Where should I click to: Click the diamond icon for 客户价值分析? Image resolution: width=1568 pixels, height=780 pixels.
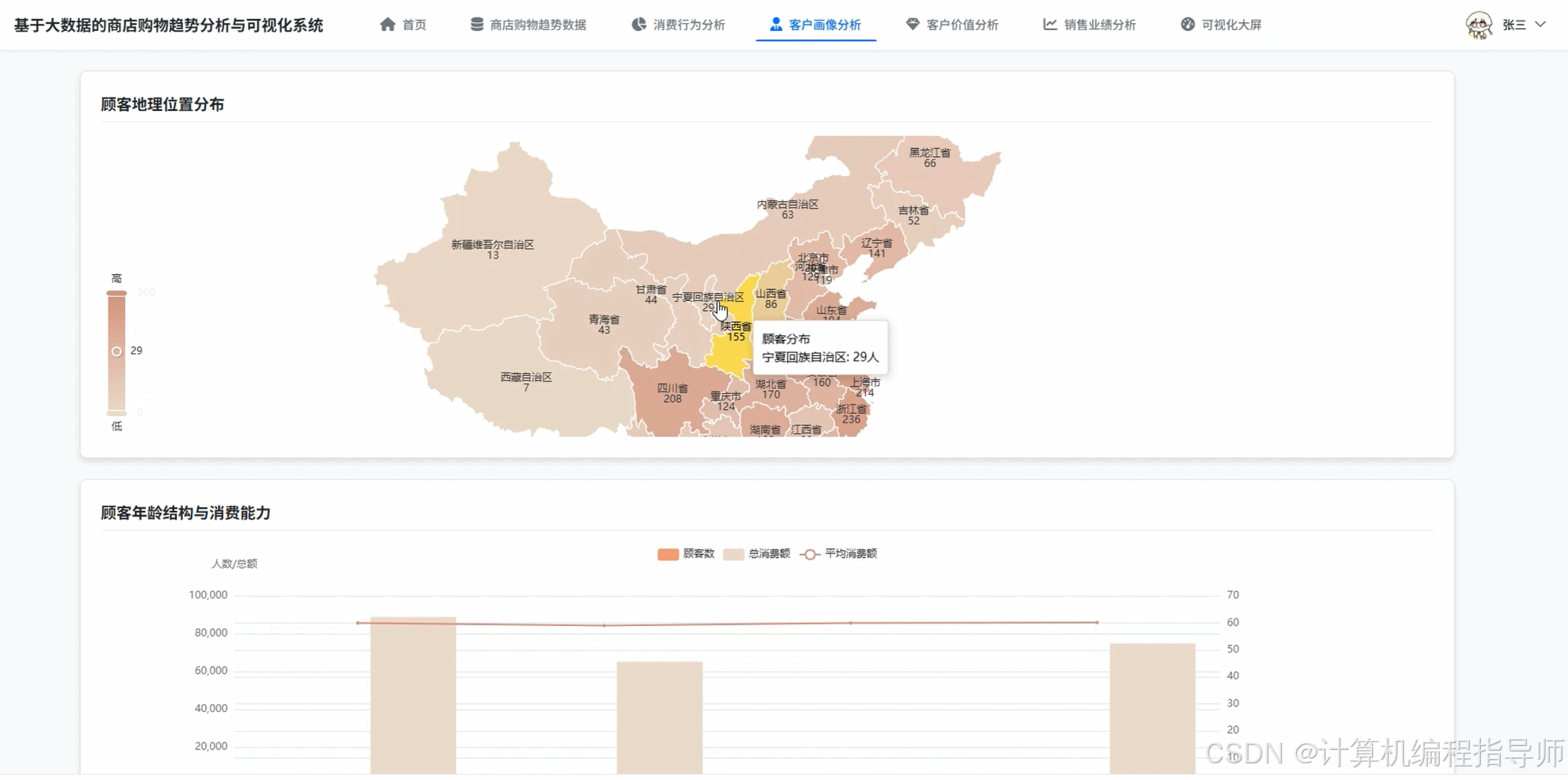[x=913, y=25]
